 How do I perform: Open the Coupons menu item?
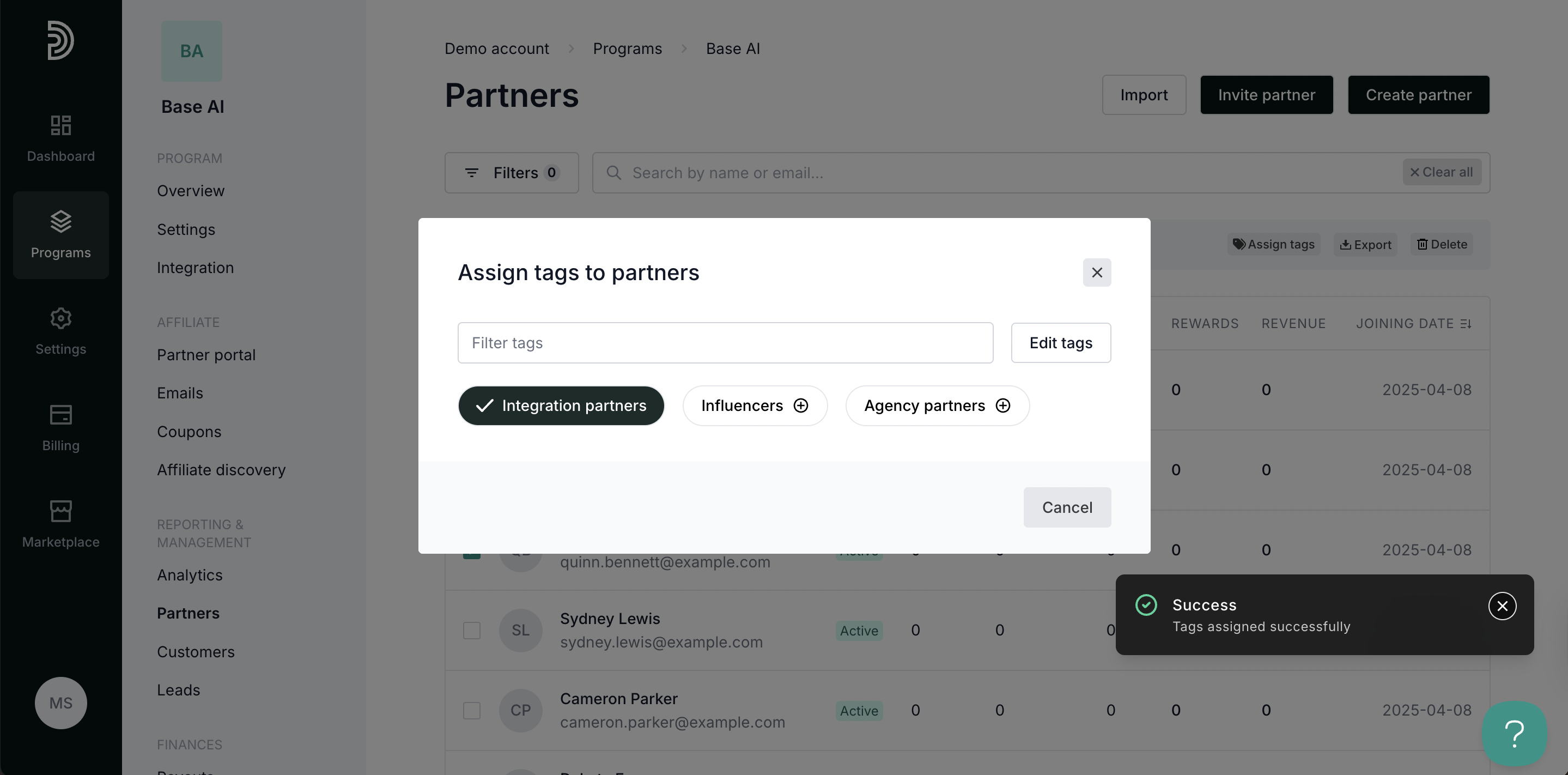click(x=189, y=432)
